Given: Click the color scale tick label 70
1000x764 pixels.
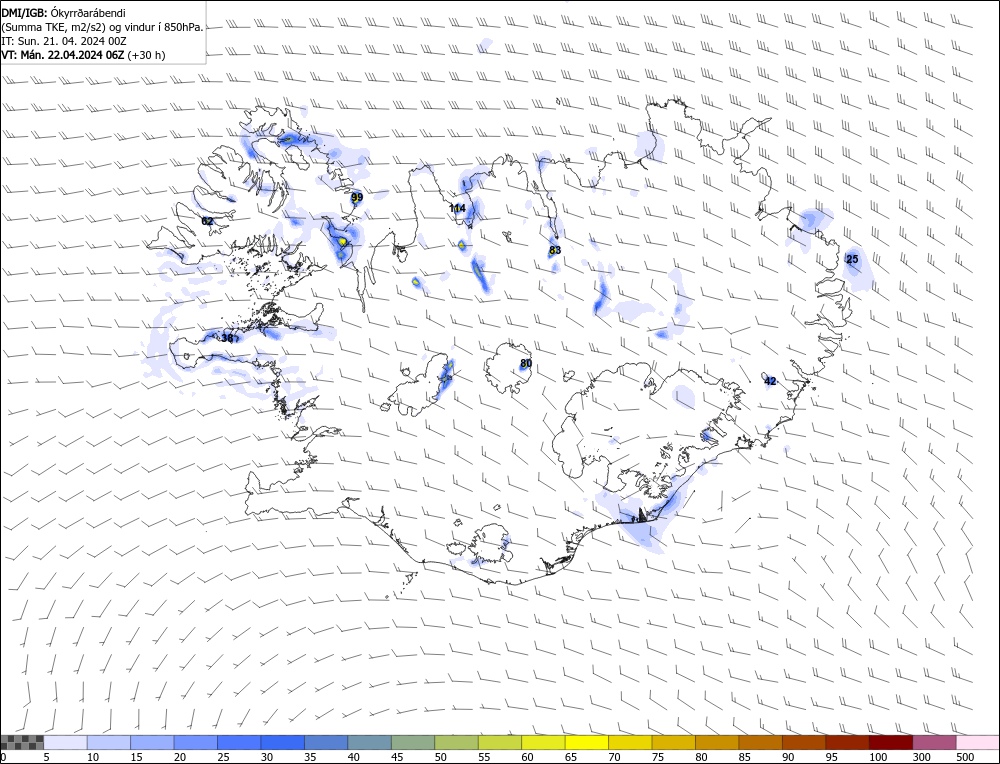Looking at the screenshot, I should (614, 757).
